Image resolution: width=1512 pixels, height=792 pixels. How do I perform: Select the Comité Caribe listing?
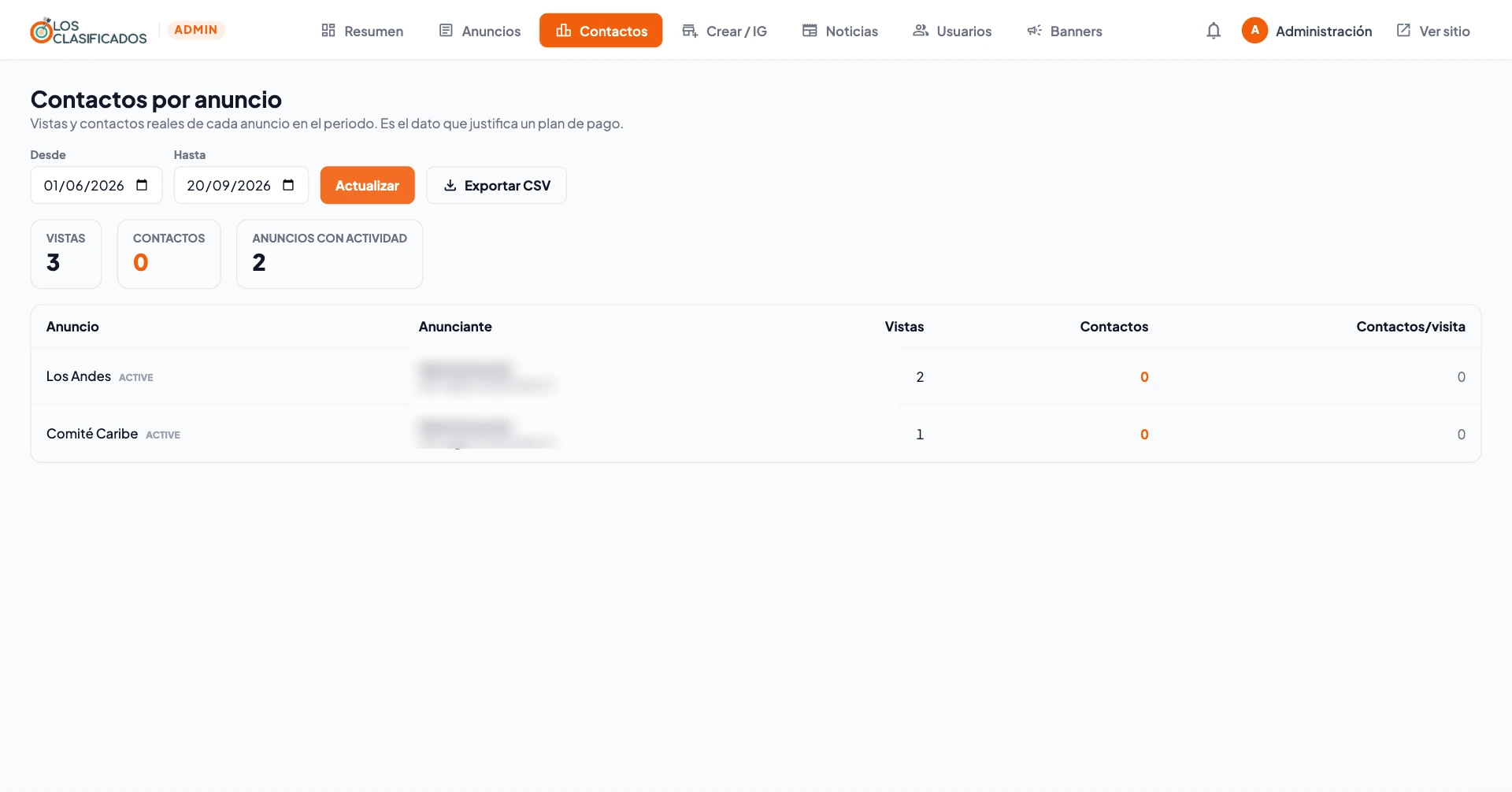[x=92, y=434]
